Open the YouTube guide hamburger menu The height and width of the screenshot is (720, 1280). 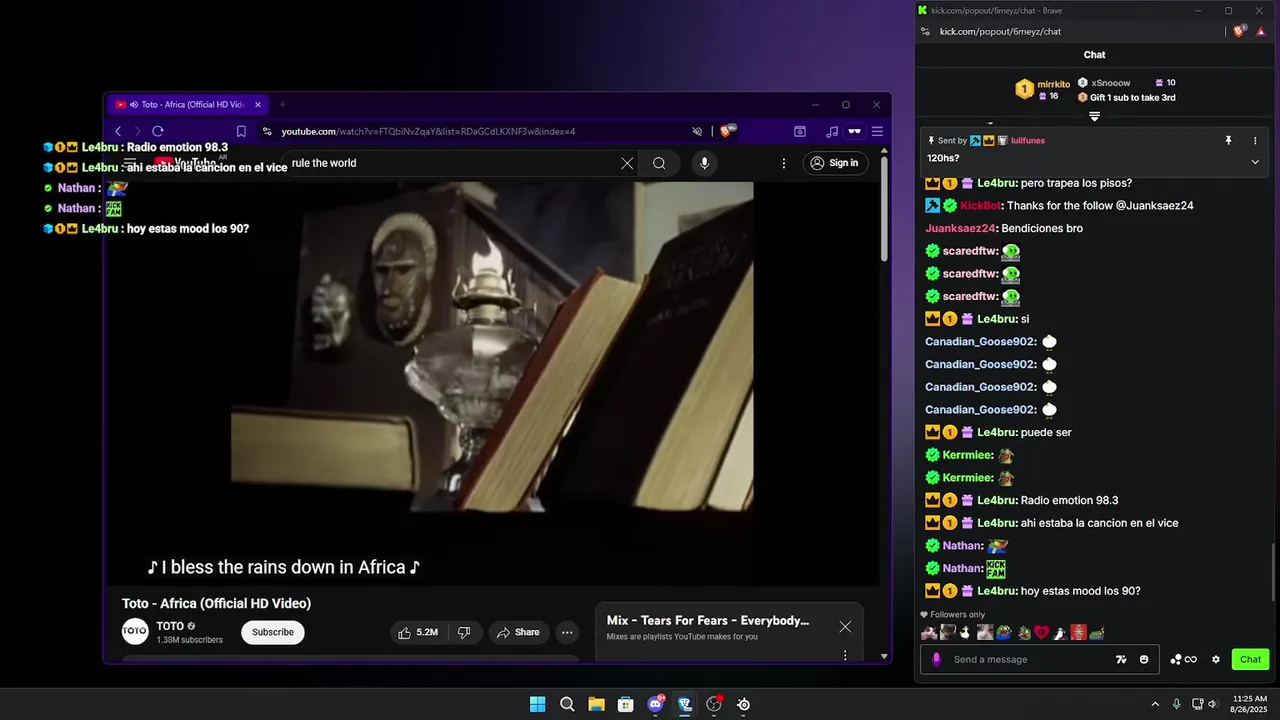pyautogui.click(x=130, y=163)
